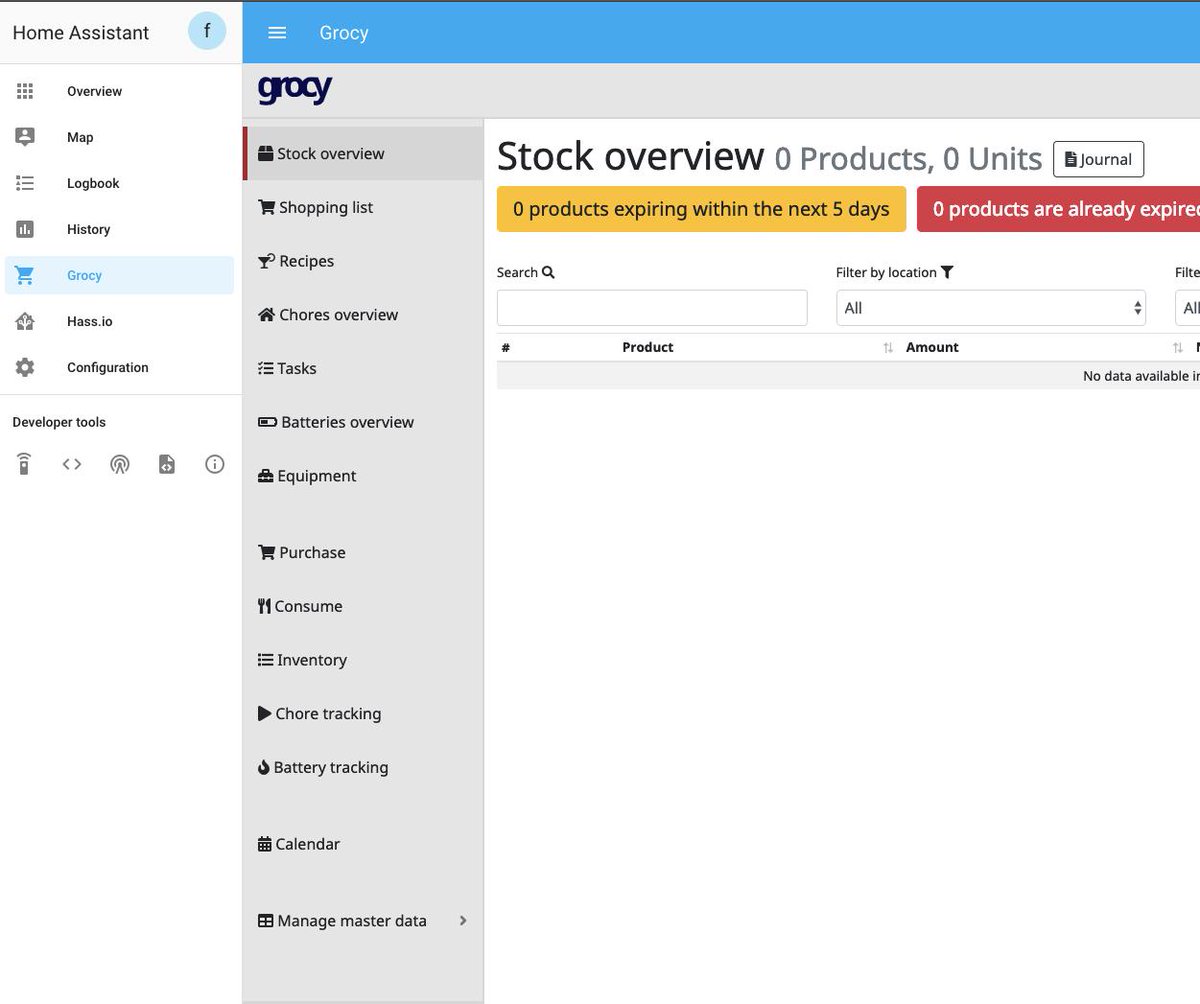Open the Info developer tool (circle i icon)
This screenshot has width=1200, height=1004.
[214, 464]
